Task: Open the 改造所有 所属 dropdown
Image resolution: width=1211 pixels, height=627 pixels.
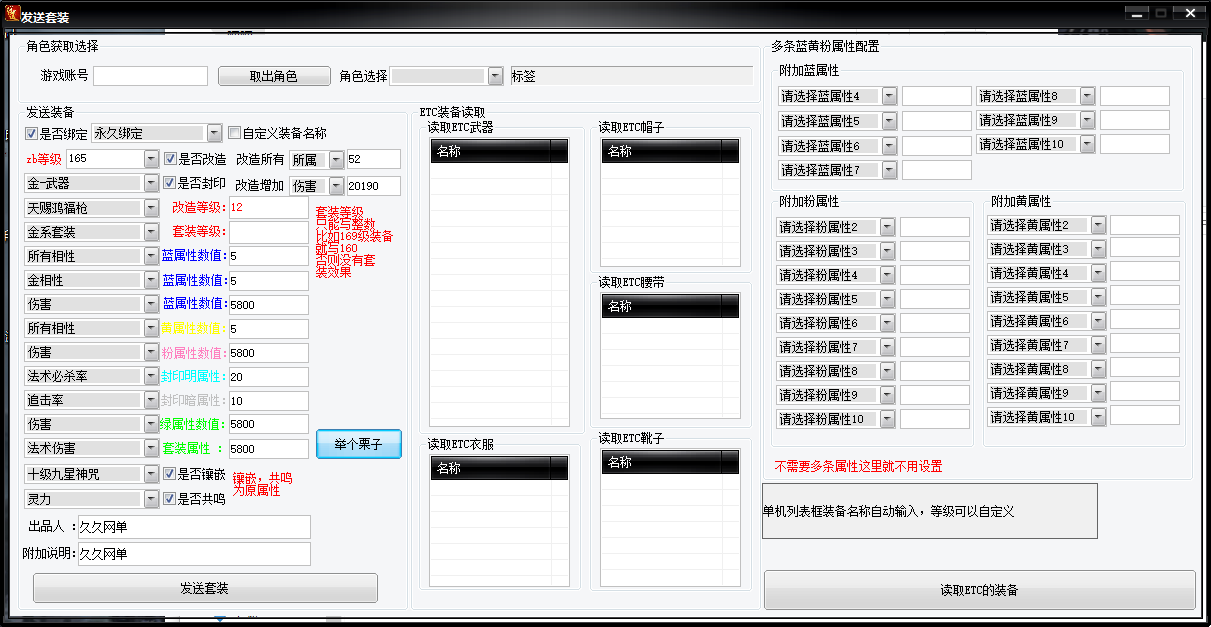Action: coord(336,160)
